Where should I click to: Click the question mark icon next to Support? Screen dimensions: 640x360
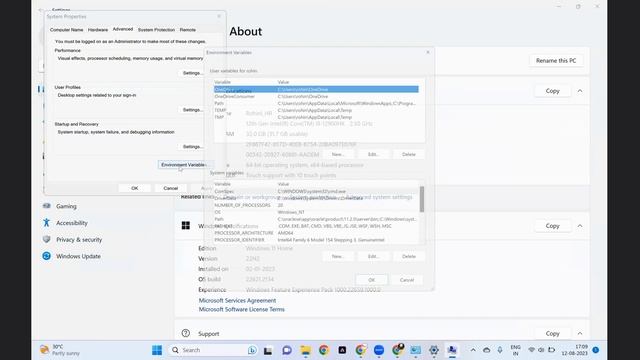[x=186, y=333]
